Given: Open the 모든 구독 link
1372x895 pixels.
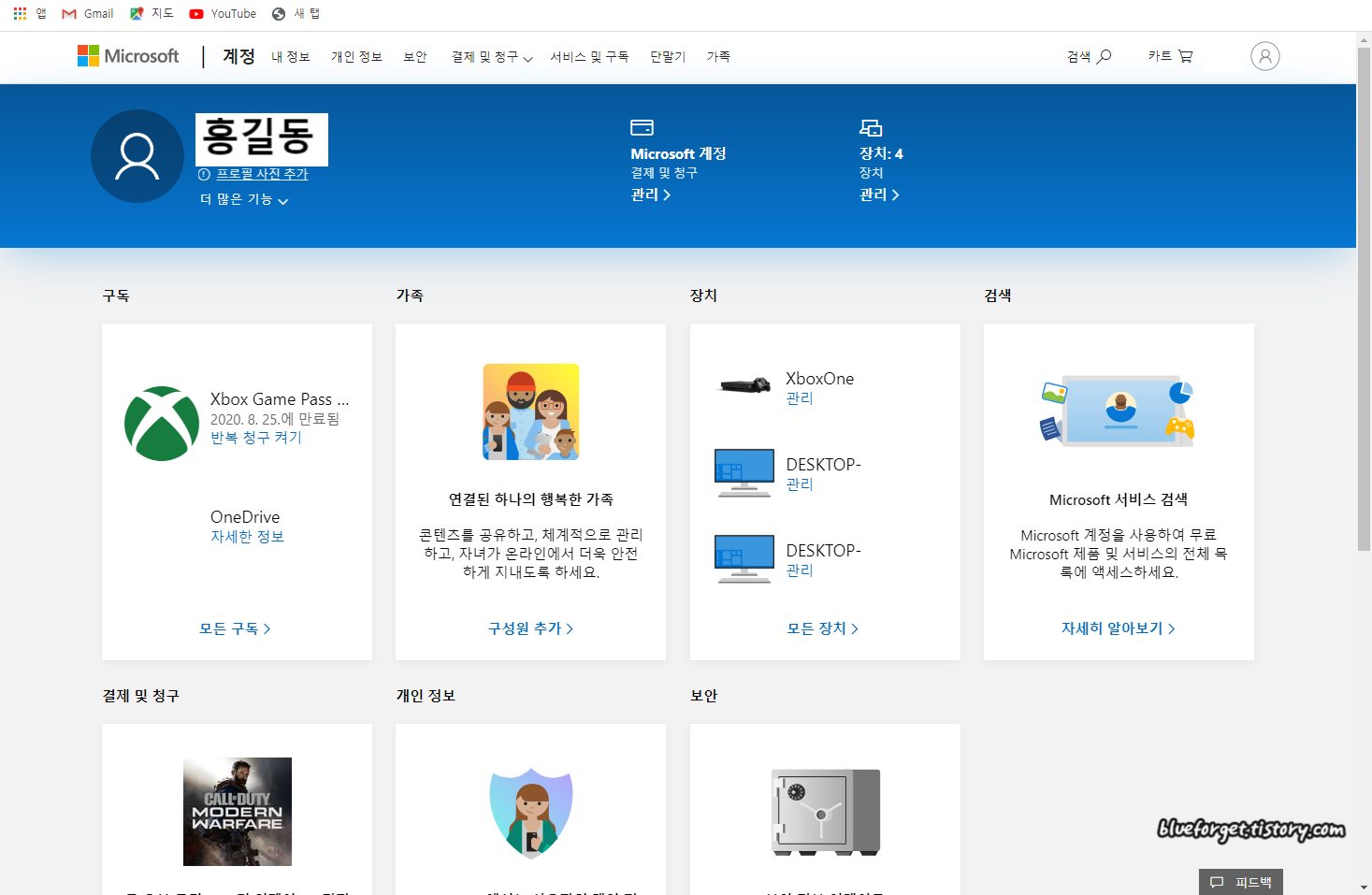Looking at the screenshot, I should click(235, 628).
